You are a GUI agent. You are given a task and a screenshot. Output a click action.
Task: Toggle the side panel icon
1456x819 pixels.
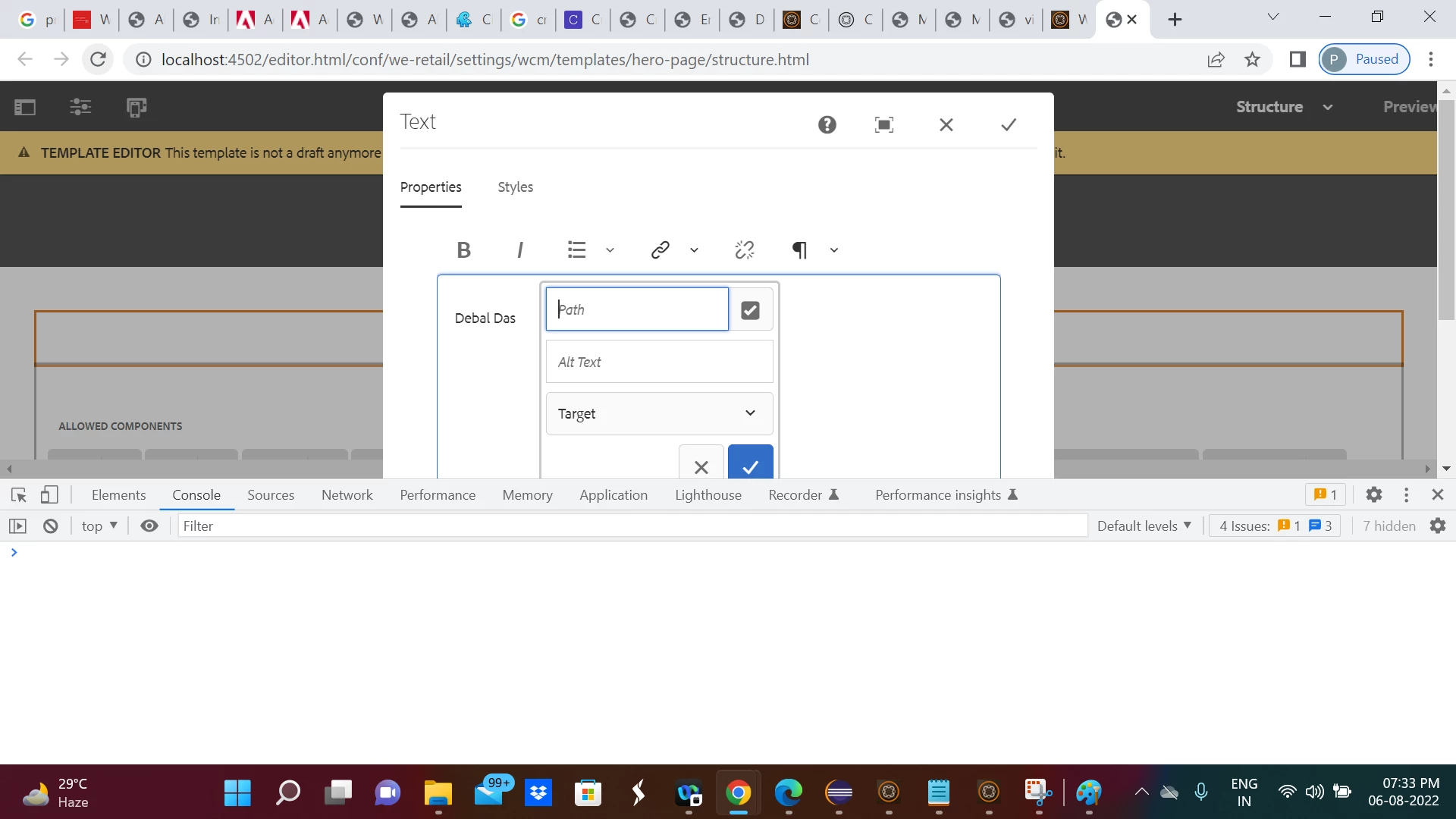[x=25, y=107]
